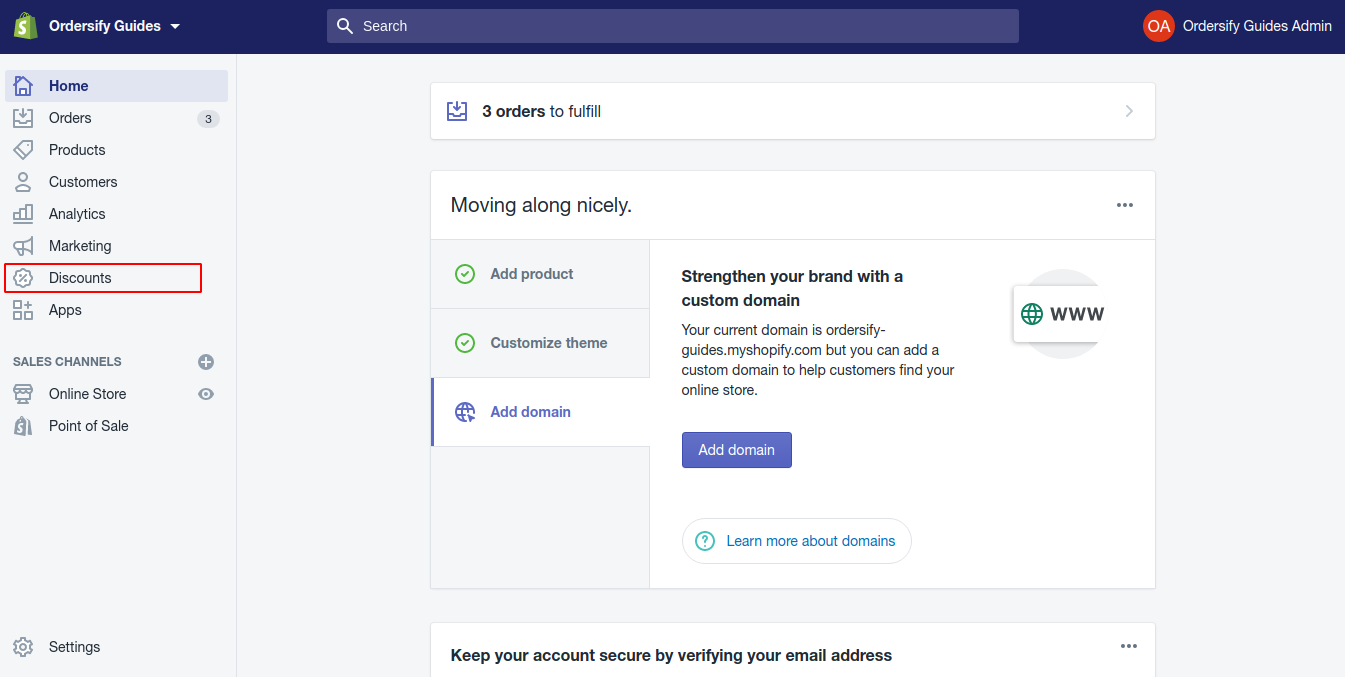
Task: Open the Ordersify Guides store dropdown
Action: tap(114, 26)
